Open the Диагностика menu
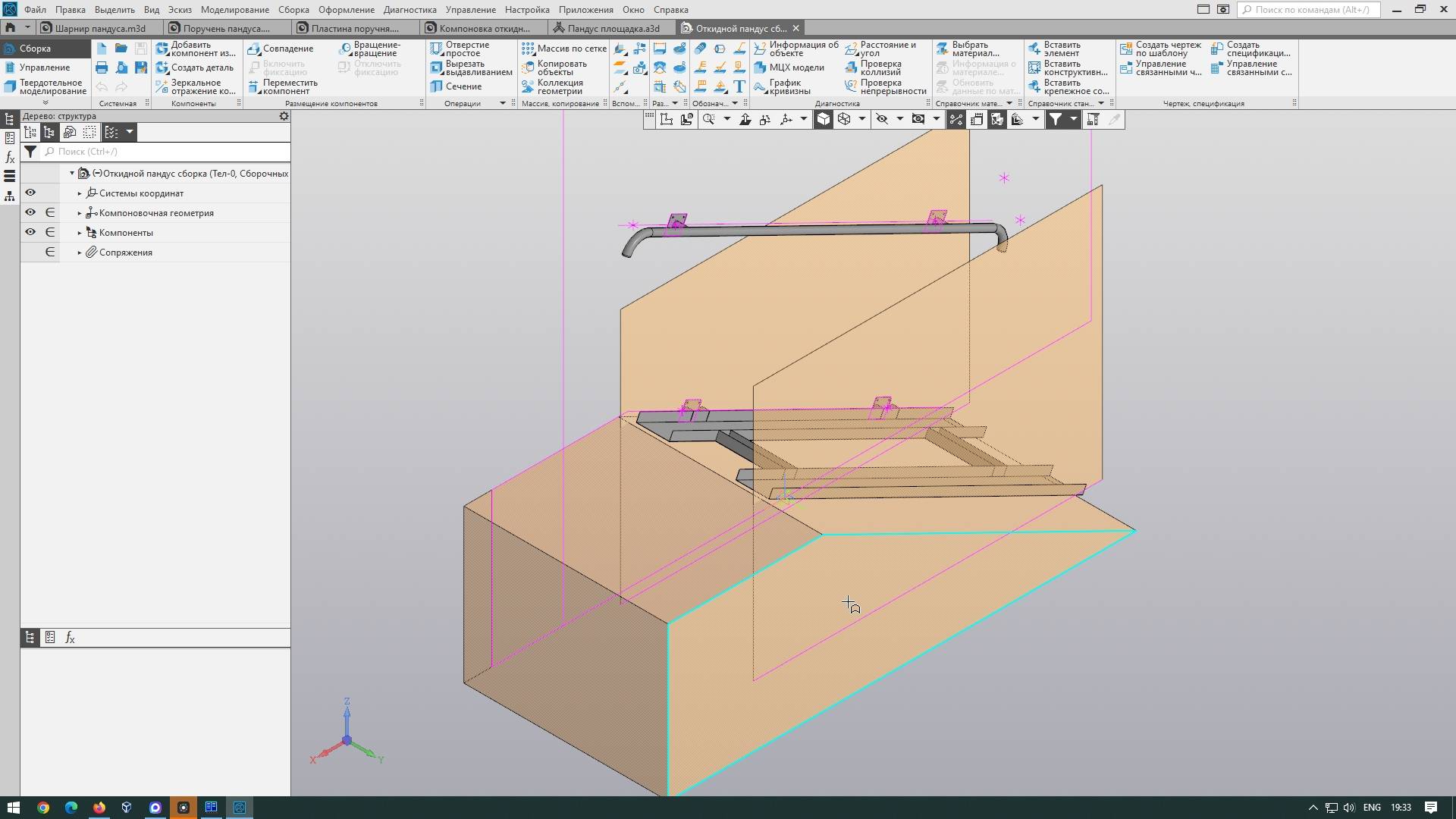 [409, 10]
